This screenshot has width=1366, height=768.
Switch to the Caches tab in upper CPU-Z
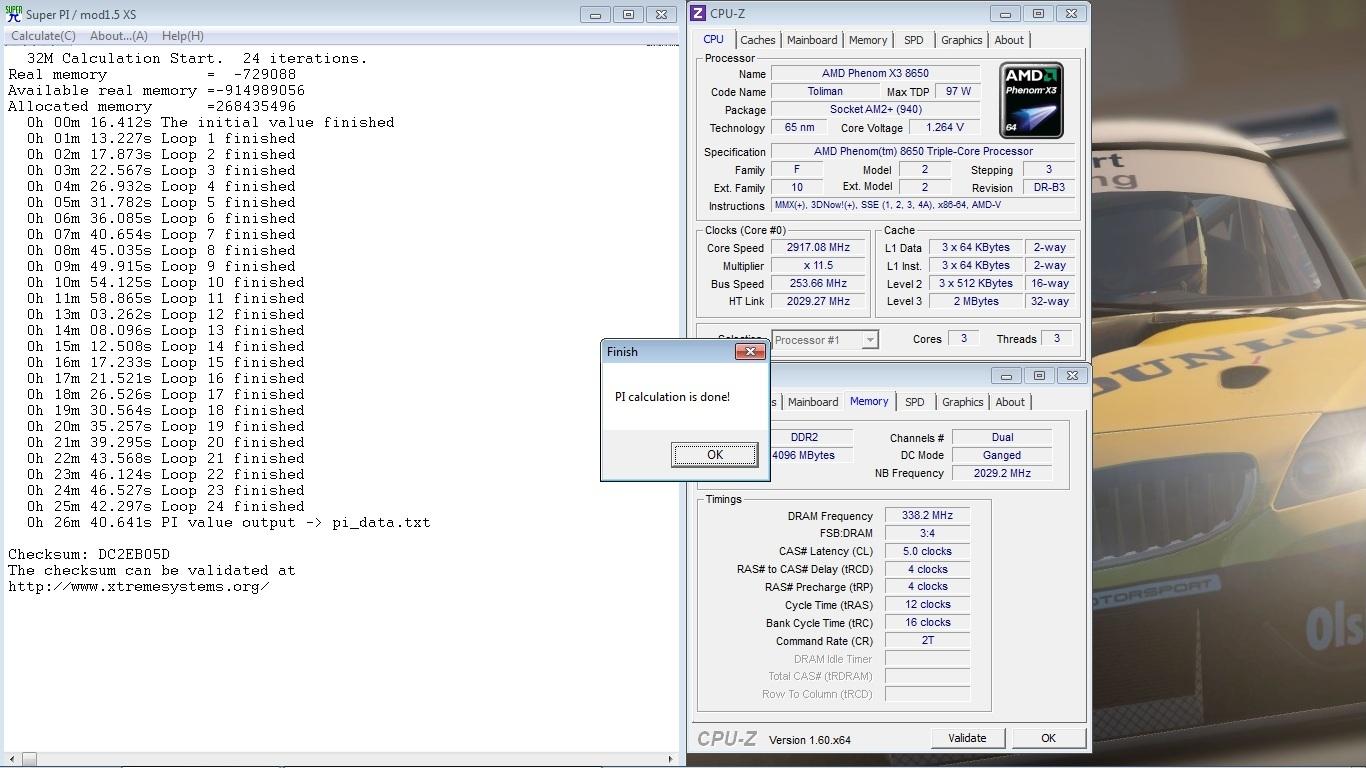757,40
